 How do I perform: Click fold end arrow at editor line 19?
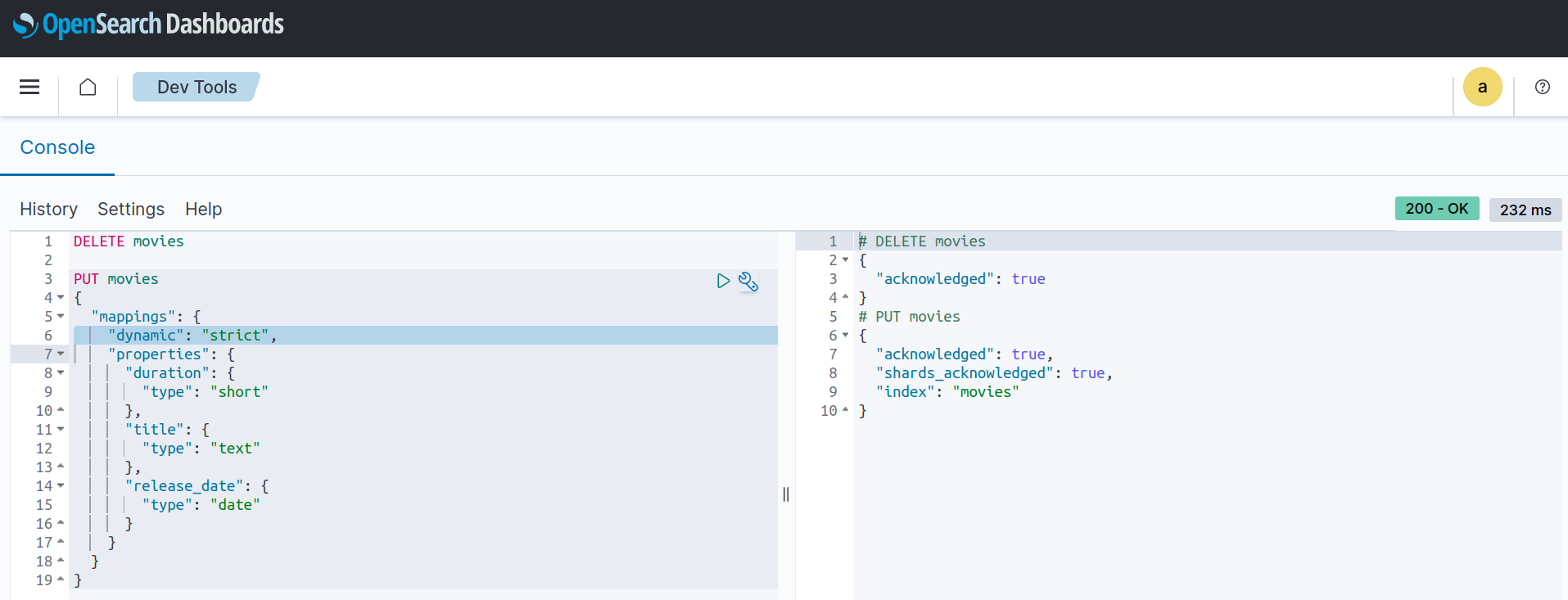point(61,580)
